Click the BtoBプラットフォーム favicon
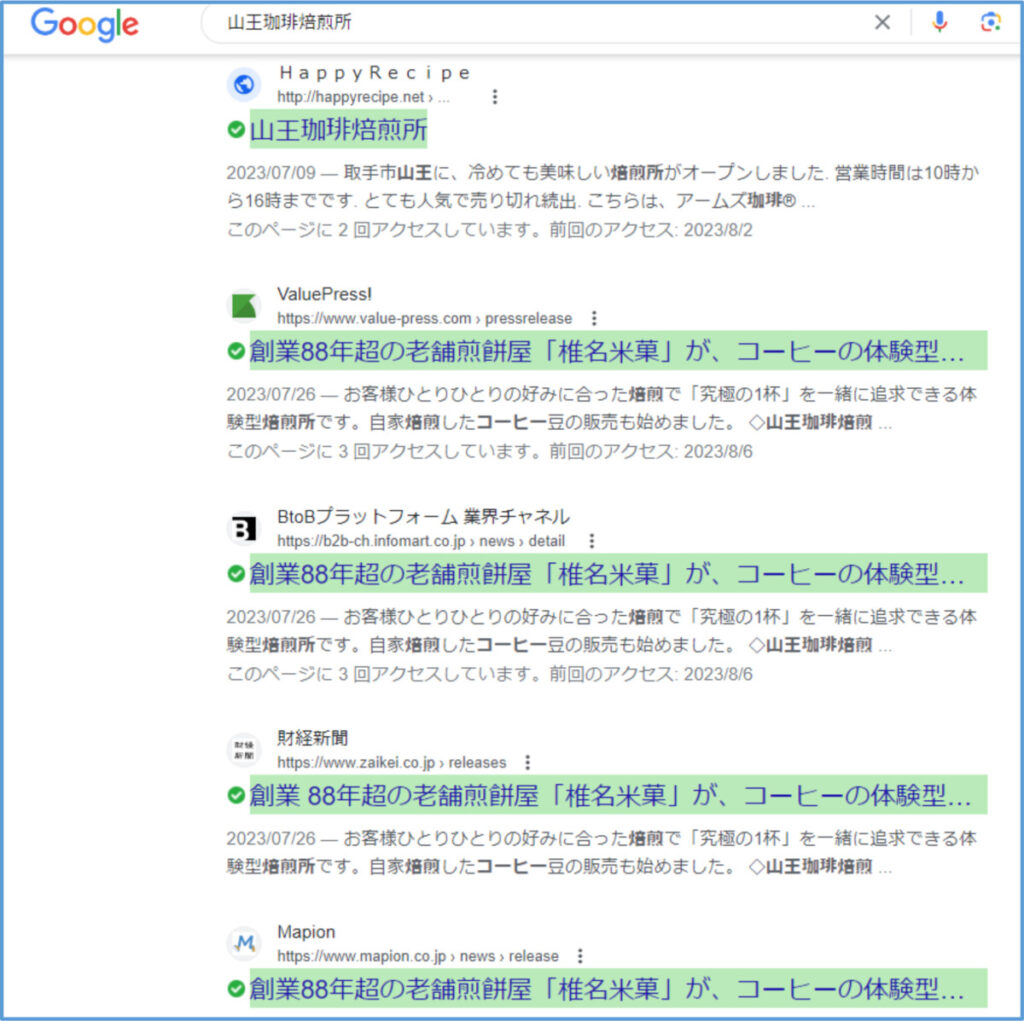 (x=244, y=528)
